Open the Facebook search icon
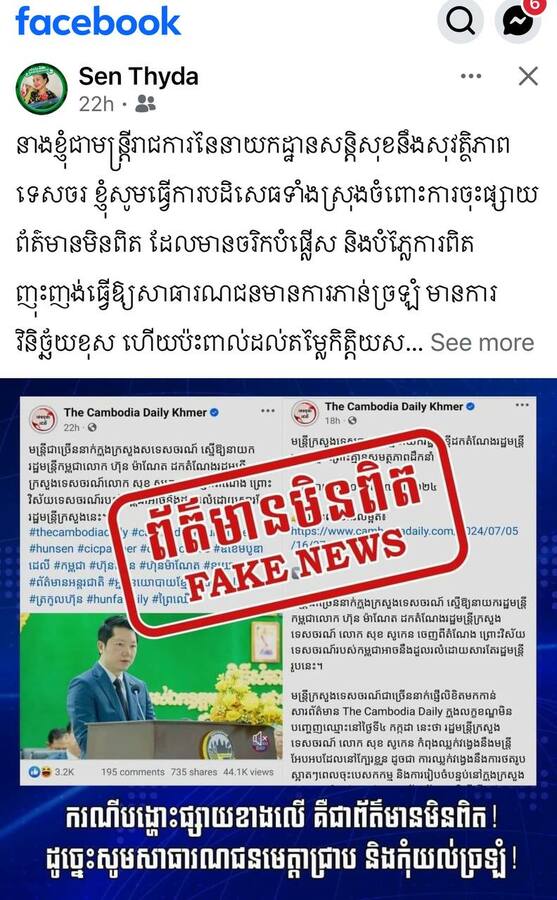The image size is (557, 900). pos(460,21)
